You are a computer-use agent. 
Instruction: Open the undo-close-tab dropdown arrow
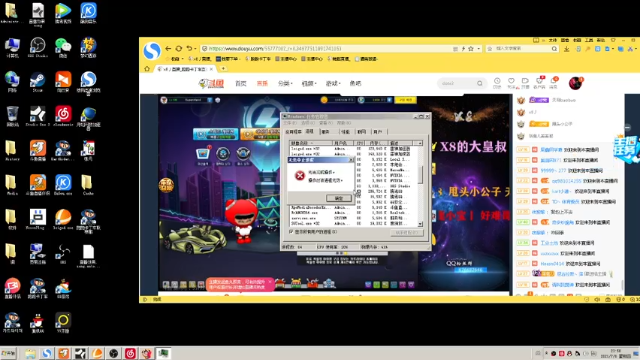[x=195, y=49]
